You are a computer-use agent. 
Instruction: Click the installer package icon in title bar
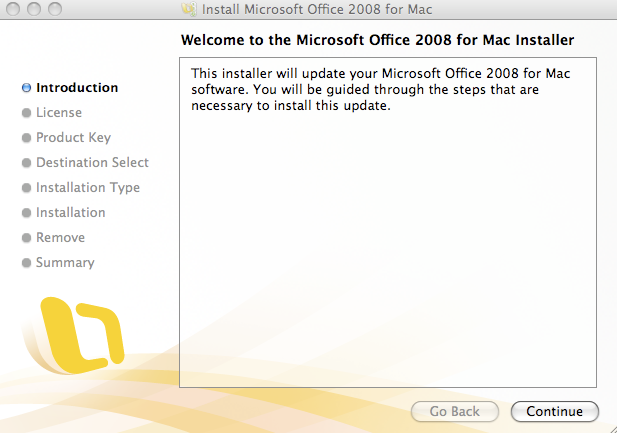coord(187,10)
